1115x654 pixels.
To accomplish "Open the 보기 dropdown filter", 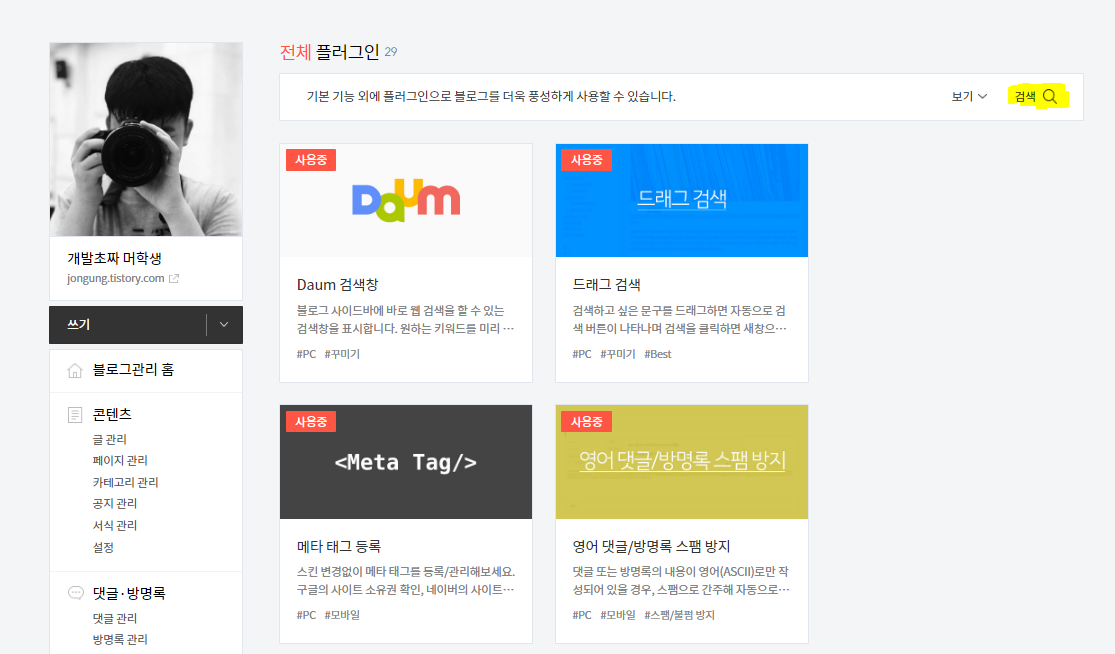I will pyautogui.click(x=969, y=97).
